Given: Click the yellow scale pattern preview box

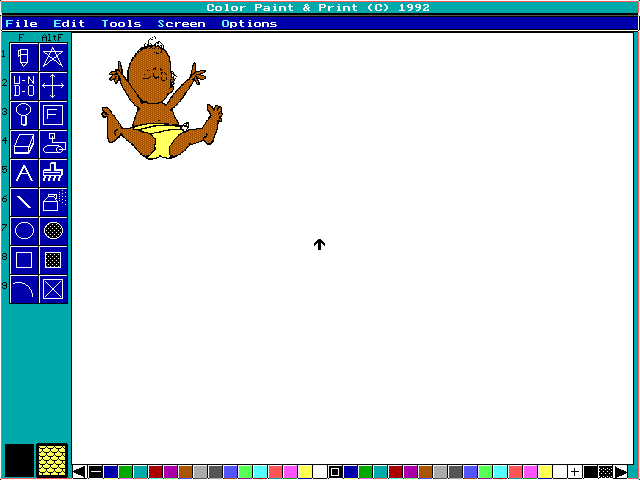Looking at the screenshot, I should 52,460.
